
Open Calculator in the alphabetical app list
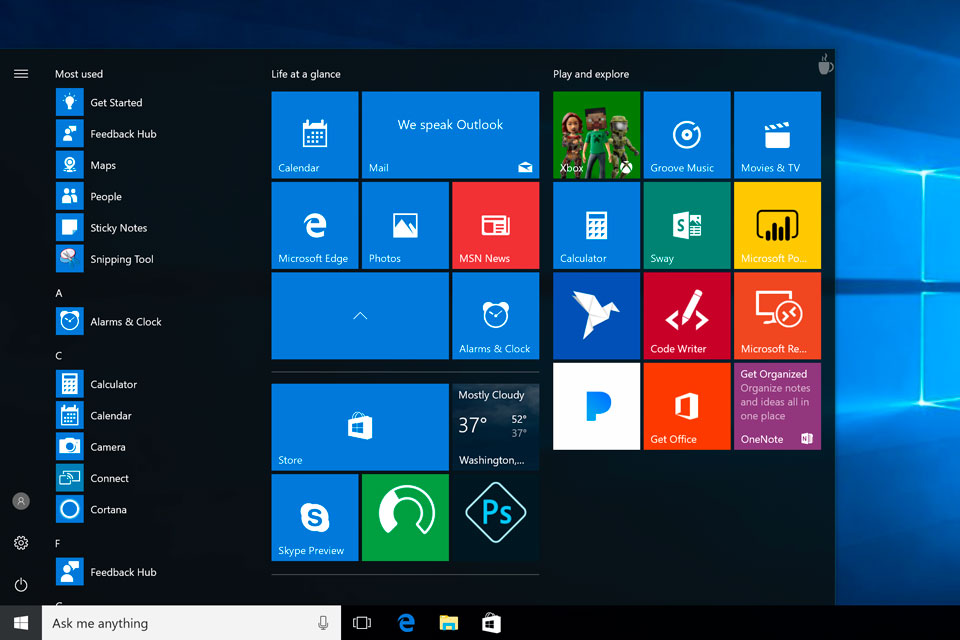tap(96, 384)
